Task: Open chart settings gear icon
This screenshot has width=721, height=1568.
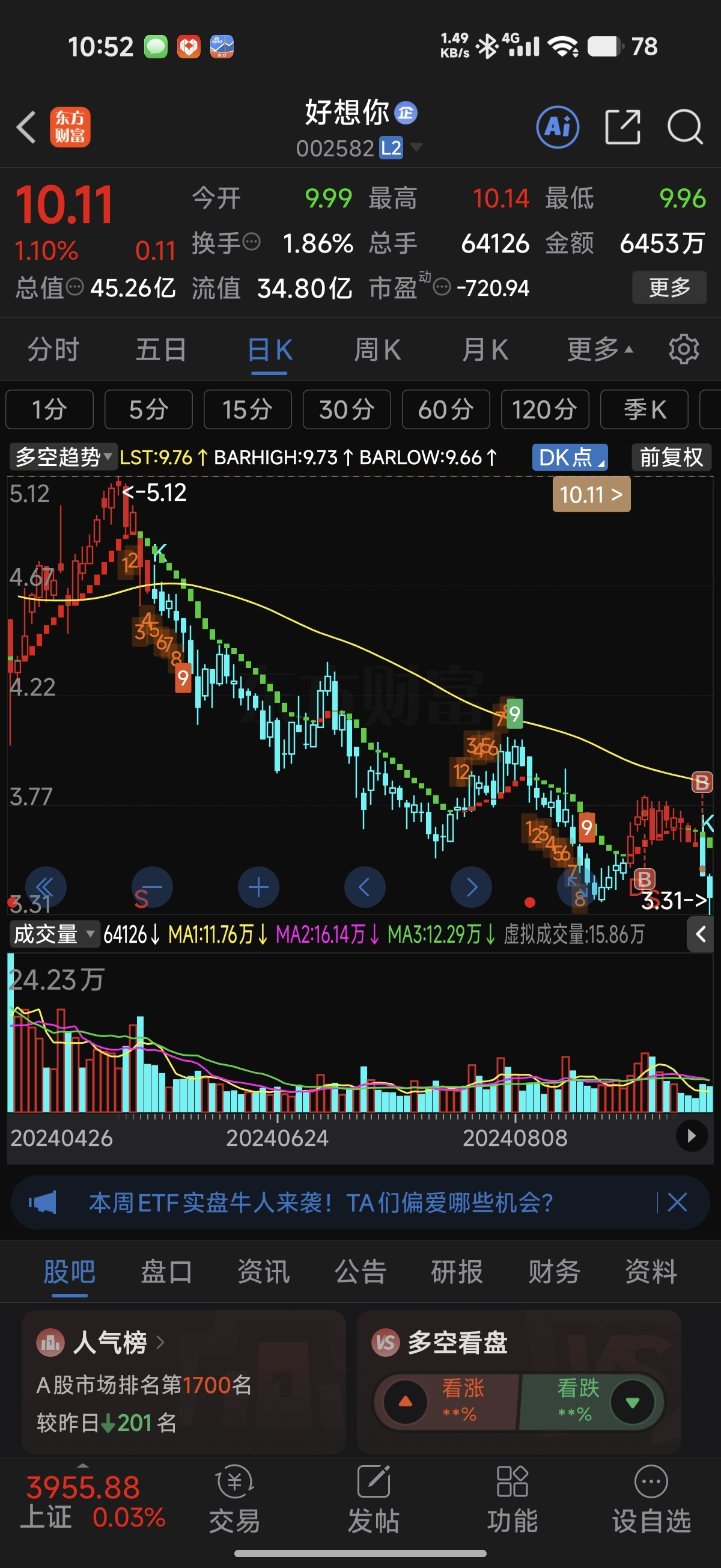Action: coord(684,349)
